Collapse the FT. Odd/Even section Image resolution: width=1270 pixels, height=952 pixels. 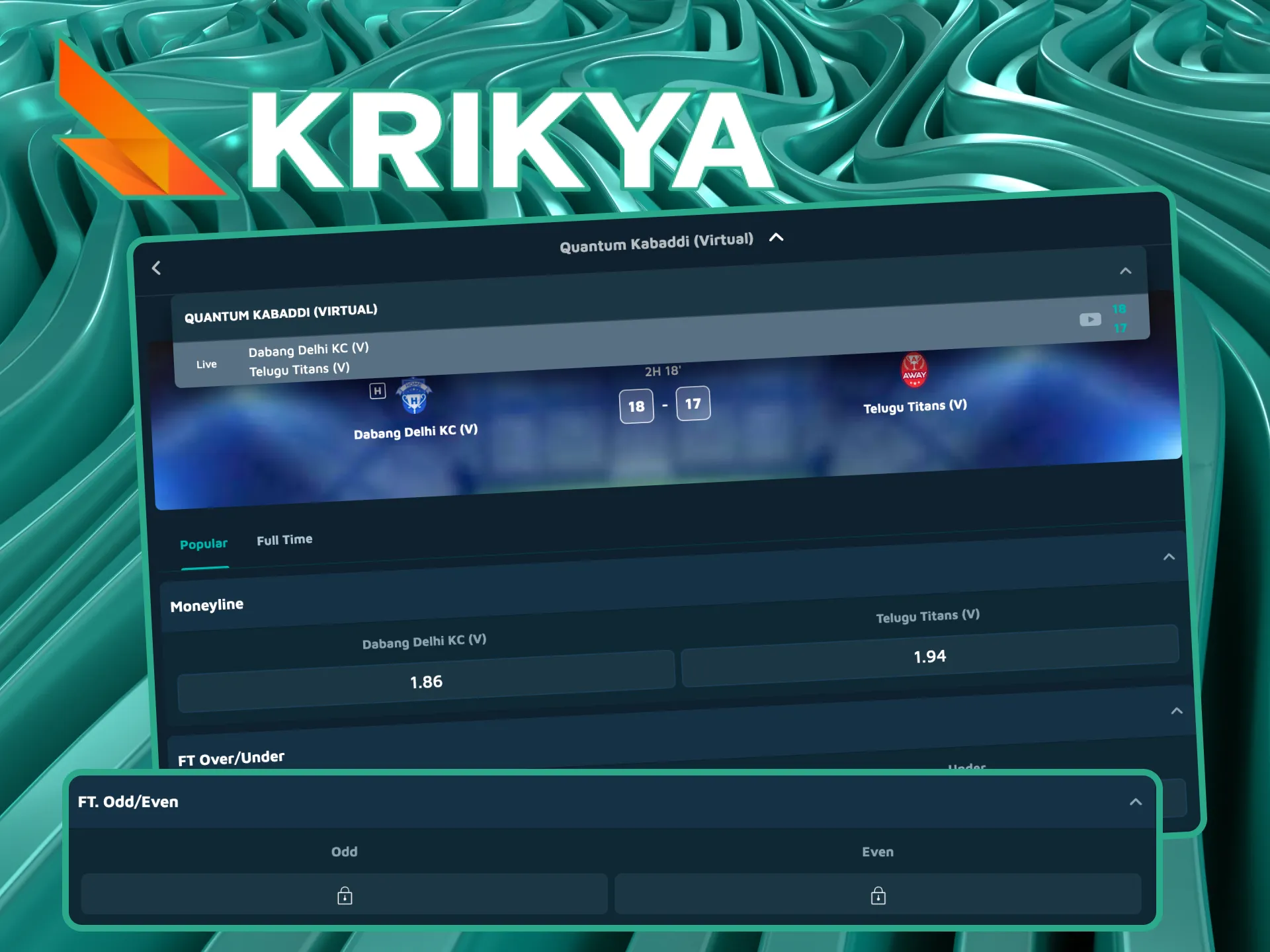tap(1136, 801)
